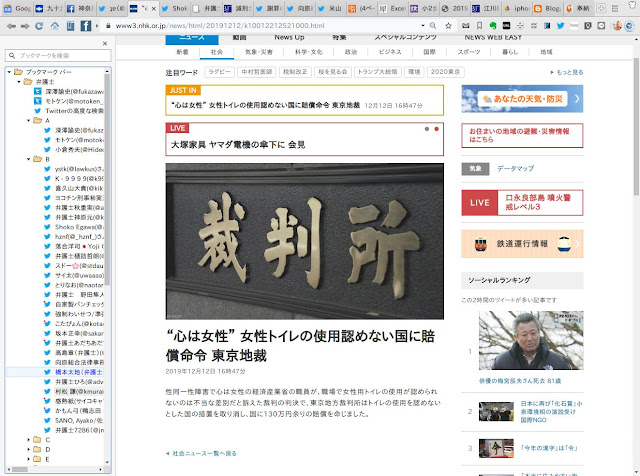
Task: Click the browser back arrow
Action: point(11,26)
